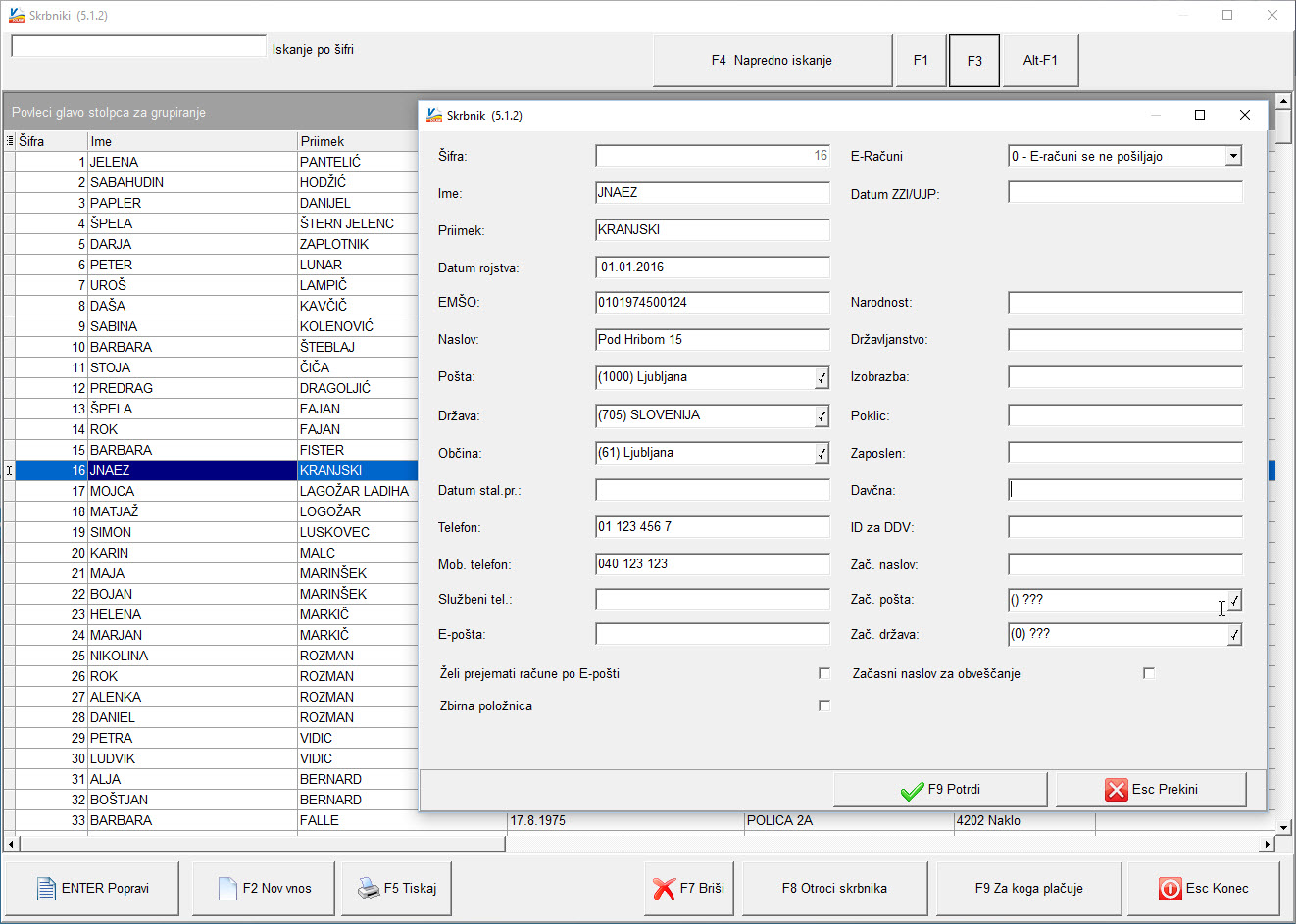The width and height of the screenshot is (1296, 924).
Task: Click the Naslov field Pod Hribom 15
Action: (x=713, y=340)
